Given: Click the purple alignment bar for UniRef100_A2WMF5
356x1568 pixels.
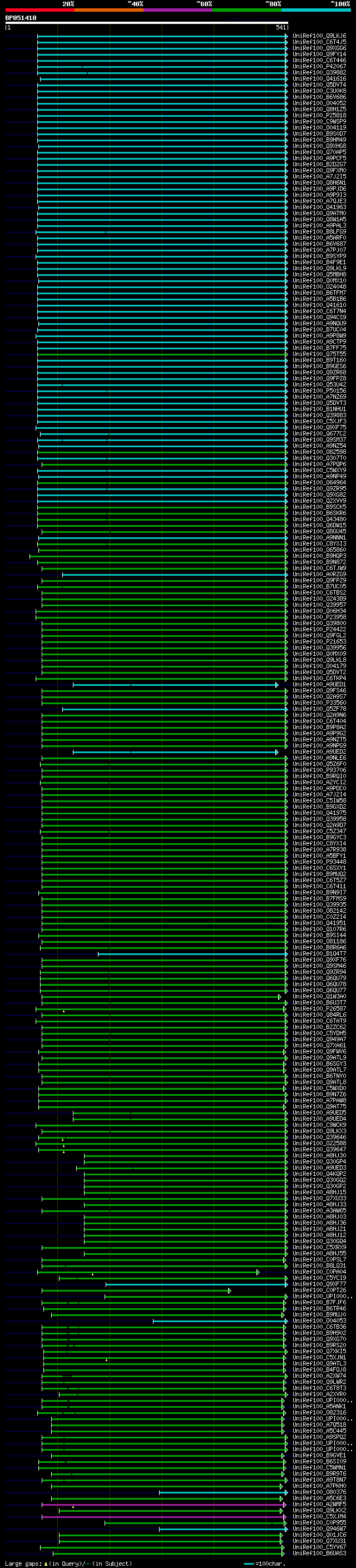Looking at the screenshot, I should point(164,1505).
